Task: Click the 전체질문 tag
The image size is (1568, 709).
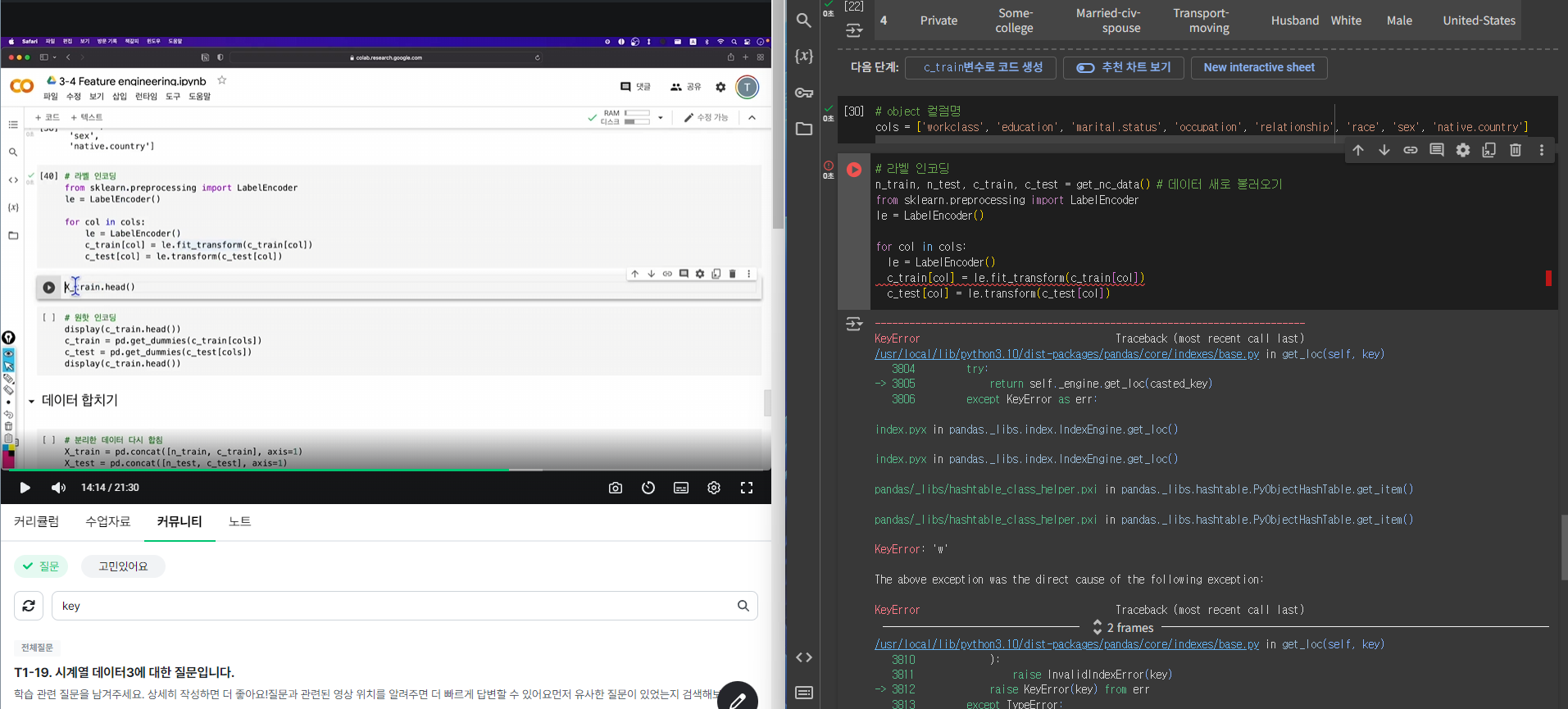Action: coord(37,648)
